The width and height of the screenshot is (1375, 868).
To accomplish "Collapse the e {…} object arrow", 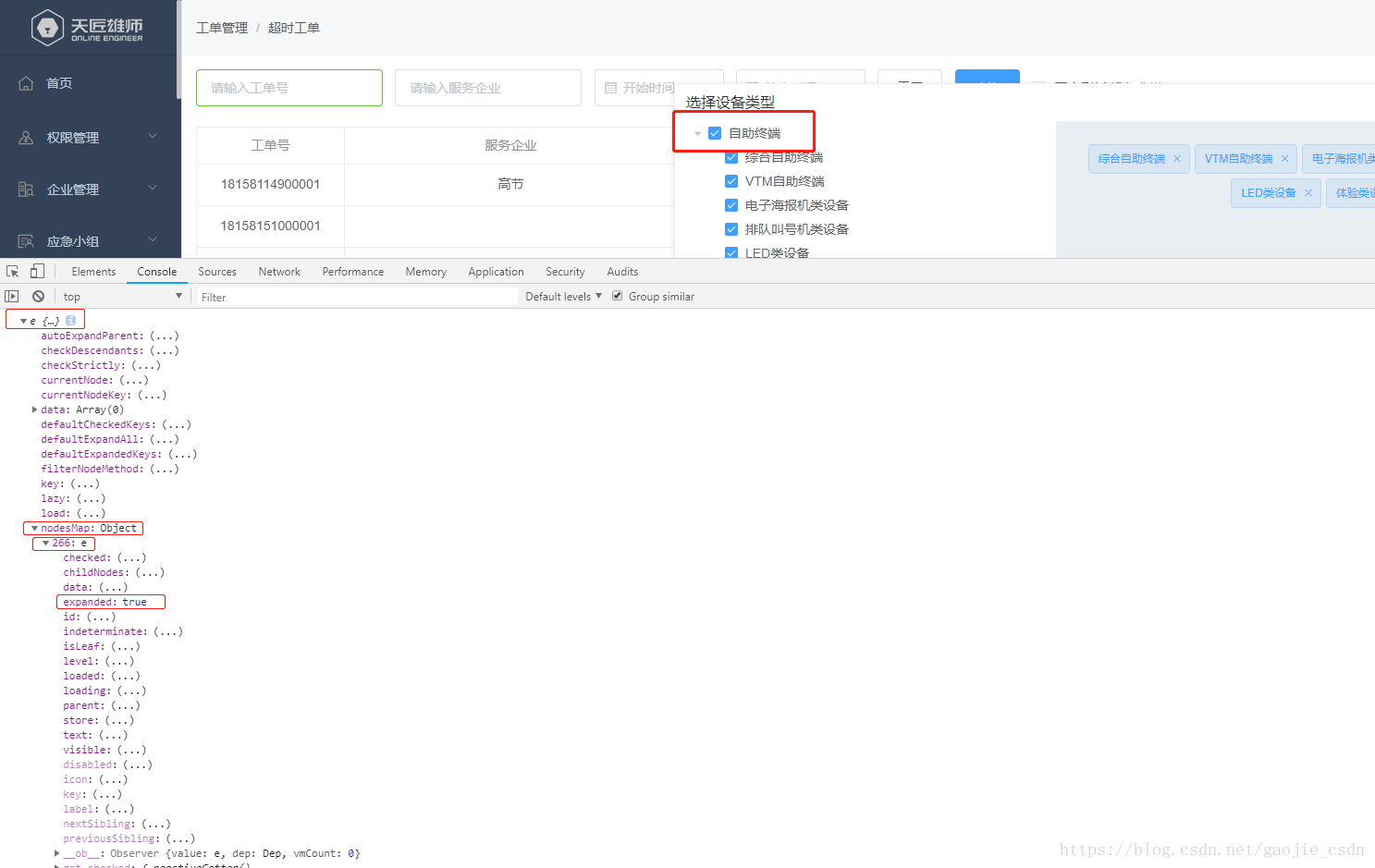I will pos(24,321).
